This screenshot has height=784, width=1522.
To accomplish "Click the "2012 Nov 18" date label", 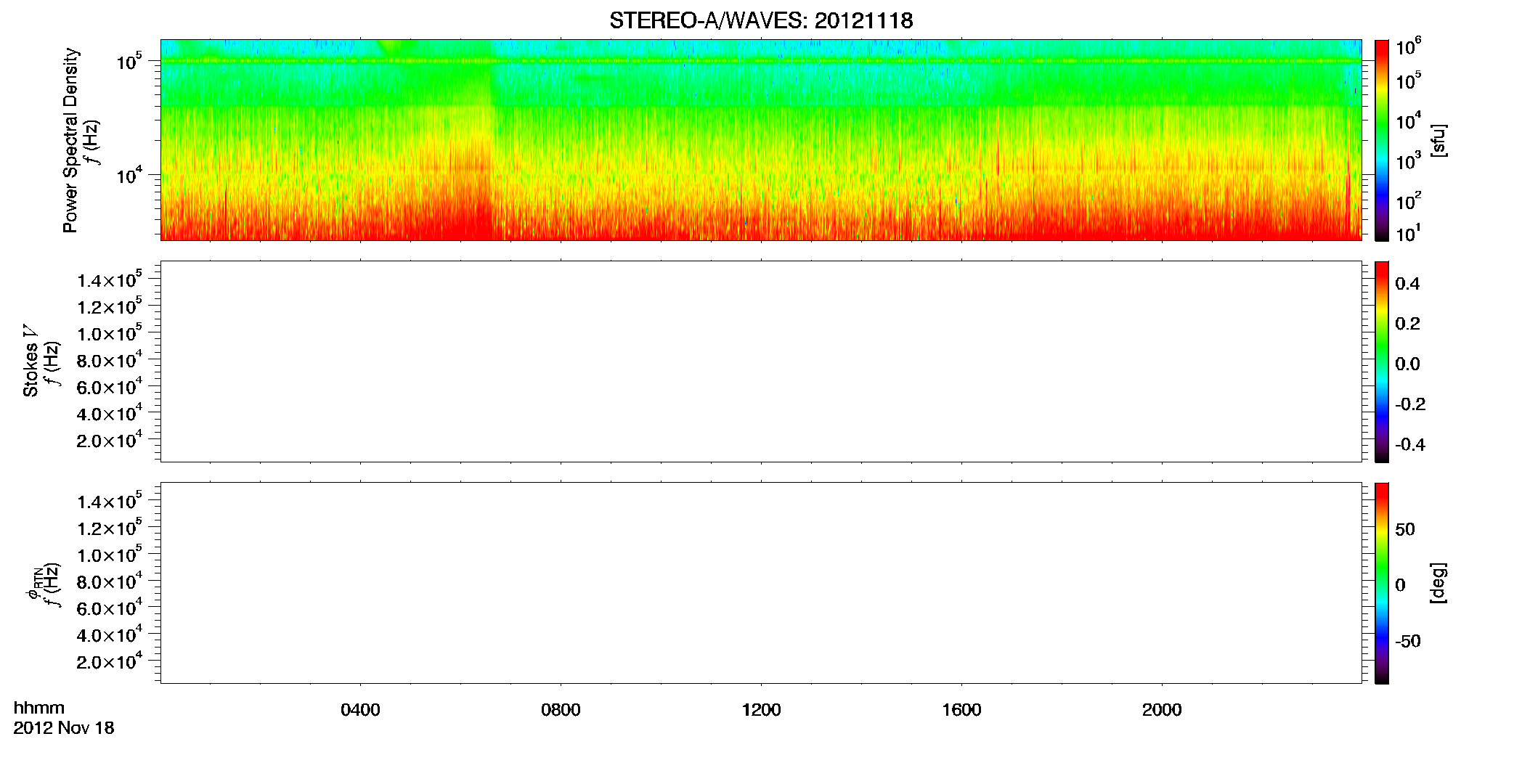I will (x=64, y=728).
